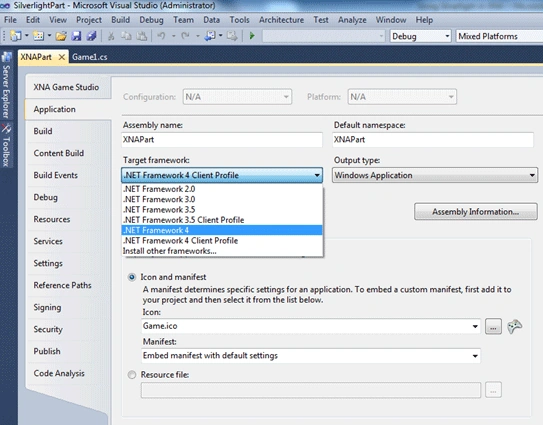Open the Icon Game.ico dropdown
This screenshot has height=425, width=543.
coord(311,326)
